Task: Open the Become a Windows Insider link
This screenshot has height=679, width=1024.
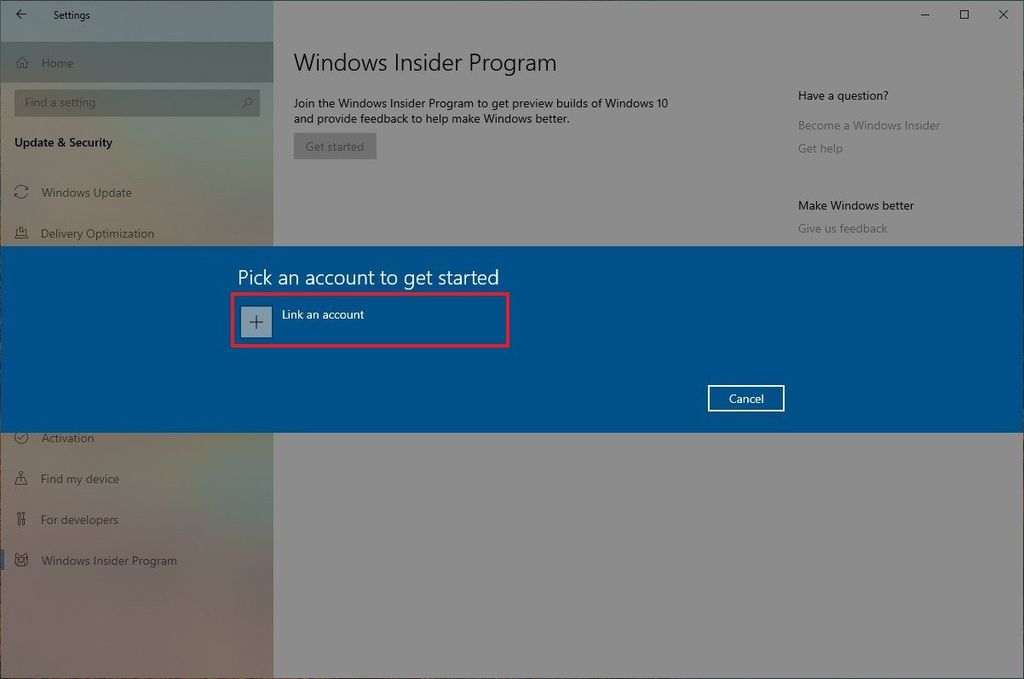Action: coord(869,125)
